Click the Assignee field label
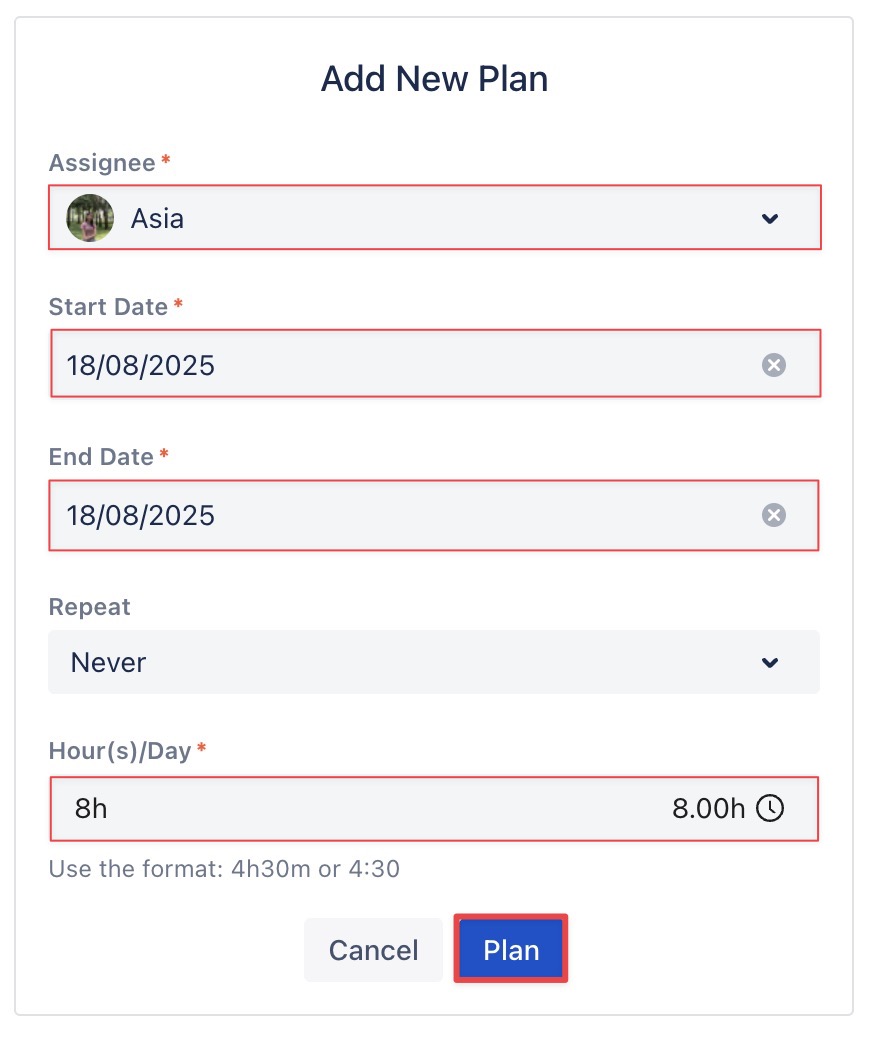The image size is (874, 1038). coord(102,163)
